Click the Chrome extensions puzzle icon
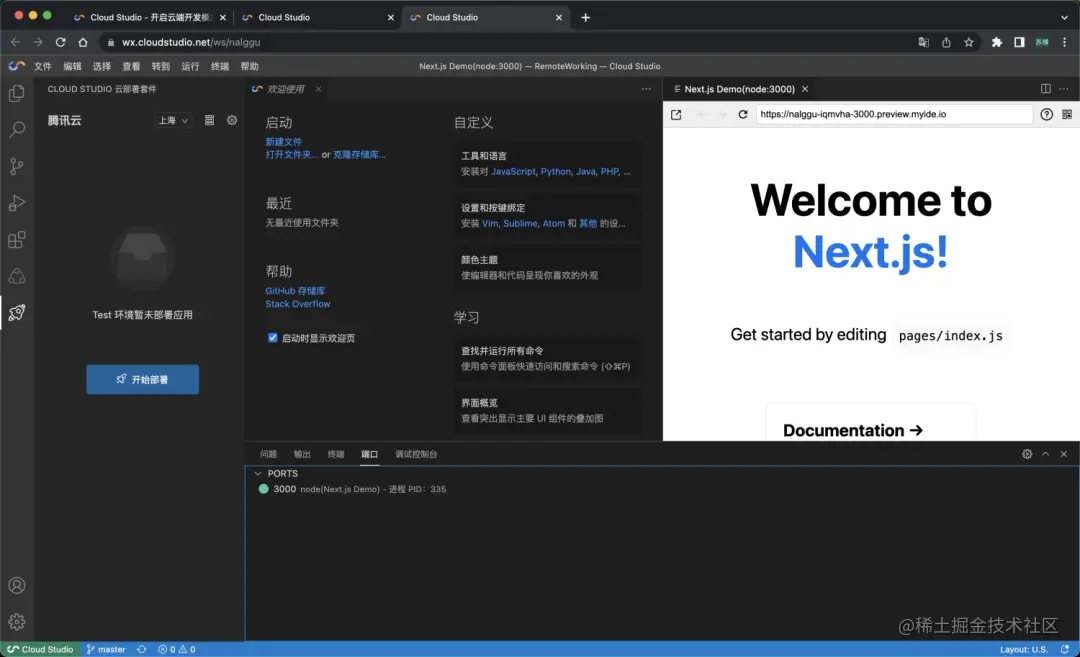 (997, 42)
